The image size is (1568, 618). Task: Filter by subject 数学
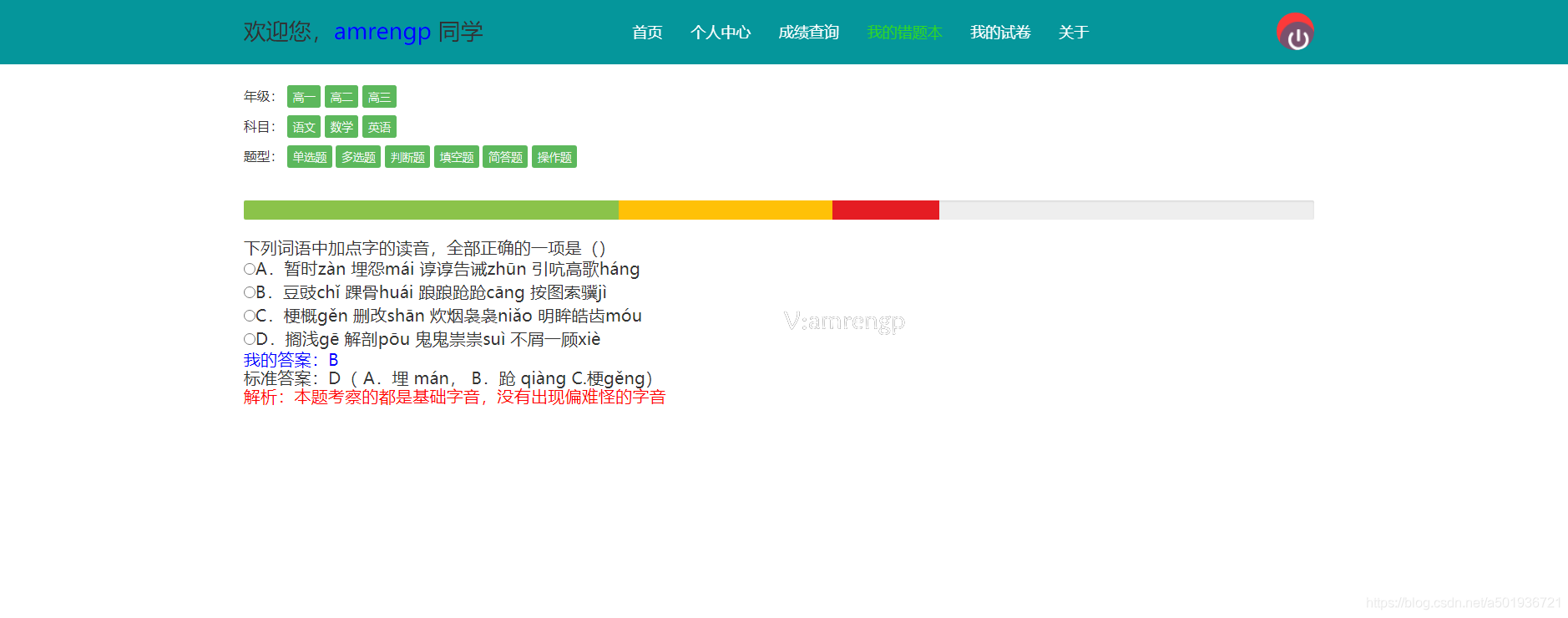(x=341, y=127)
